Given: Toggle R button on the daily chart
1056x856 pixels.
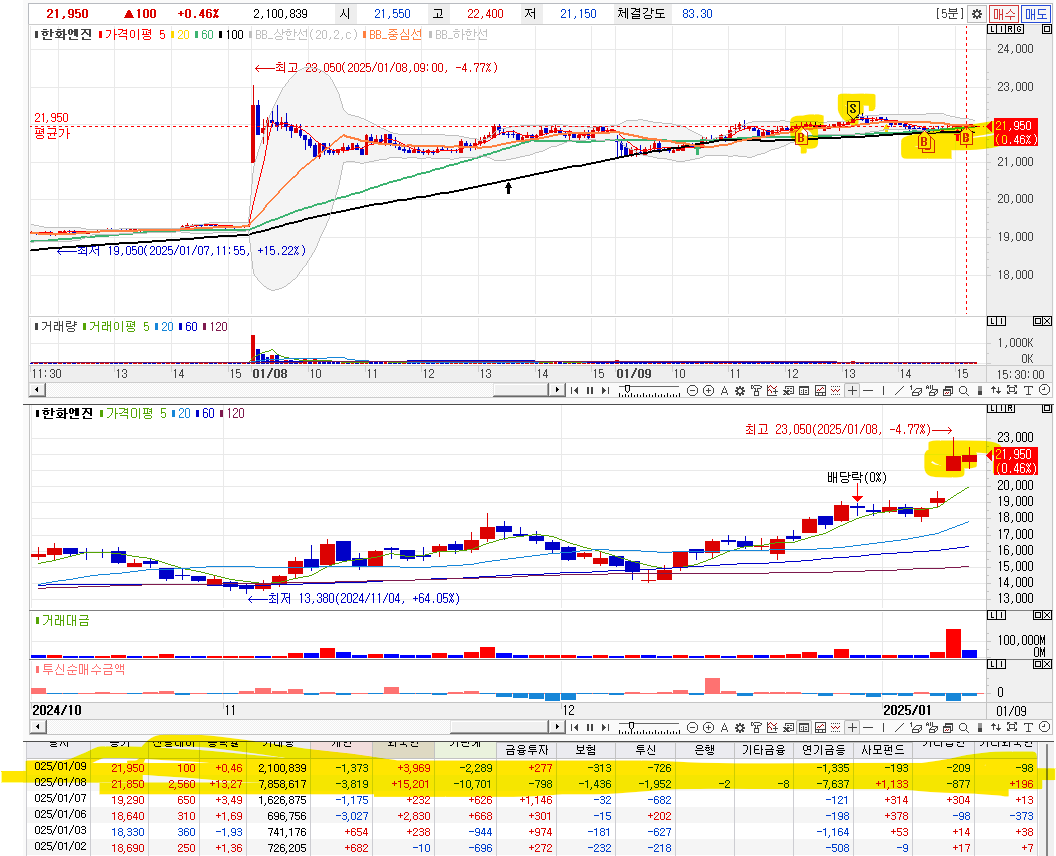Looking at the screenshot, I should pyautogui.click(x=1011, y=408).
